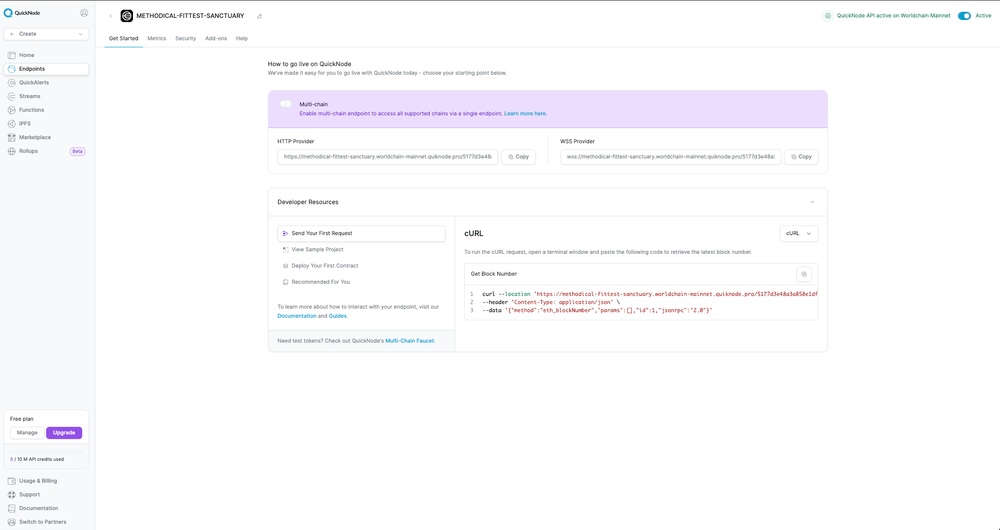Click the Support icon

coord(11,495)
